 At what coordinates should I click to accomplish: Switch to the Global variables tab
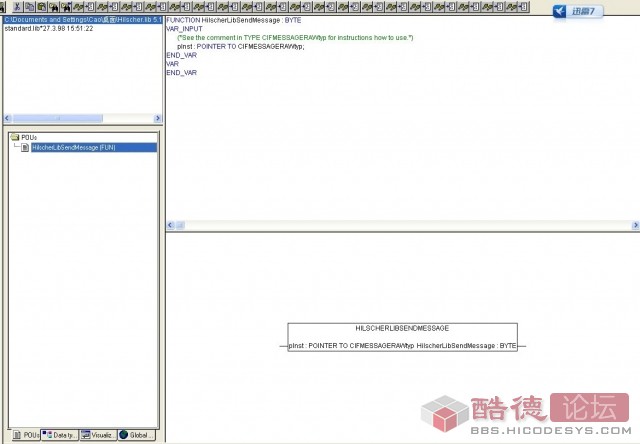[x=137, y=435]
